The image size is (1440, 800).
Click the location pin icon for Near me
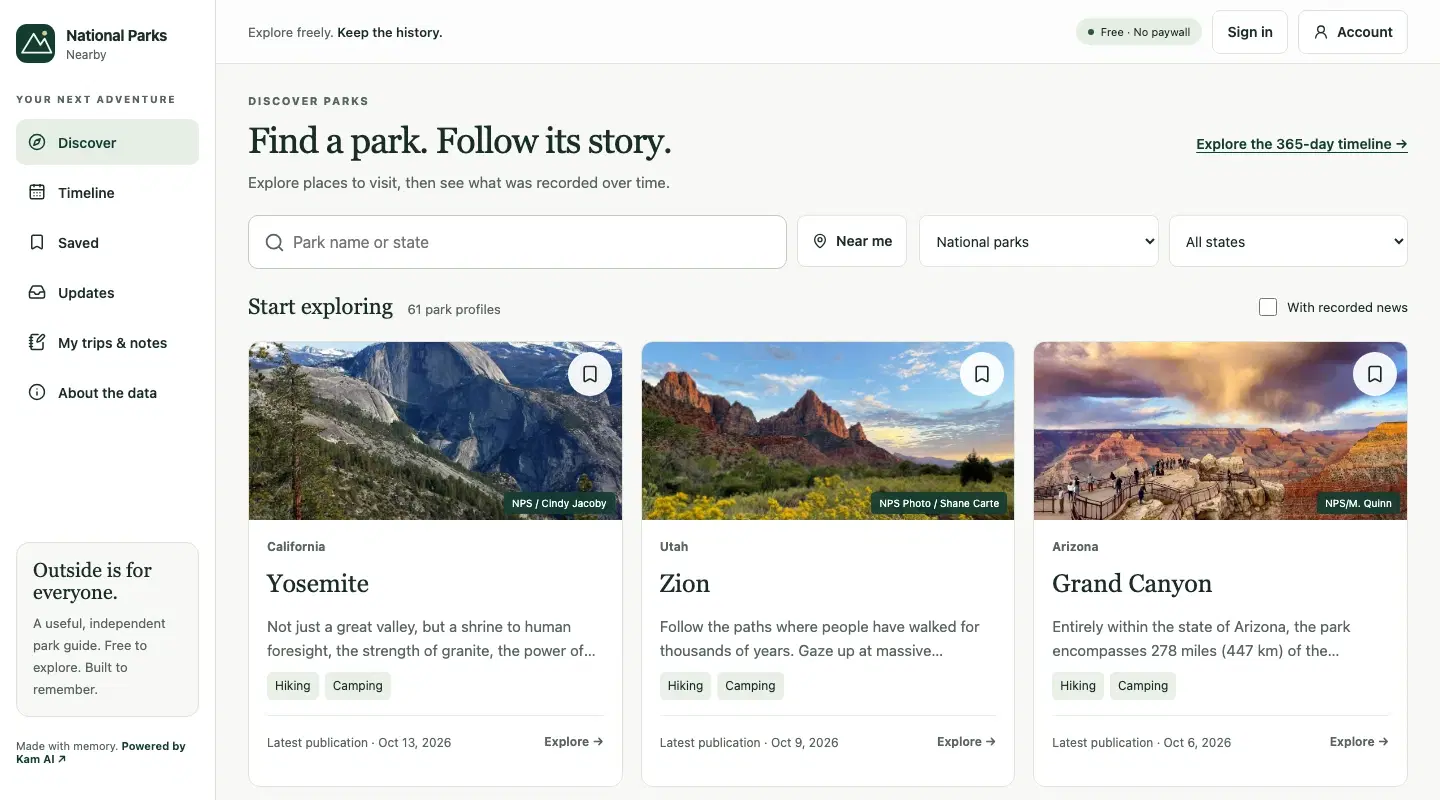point(820,241)
